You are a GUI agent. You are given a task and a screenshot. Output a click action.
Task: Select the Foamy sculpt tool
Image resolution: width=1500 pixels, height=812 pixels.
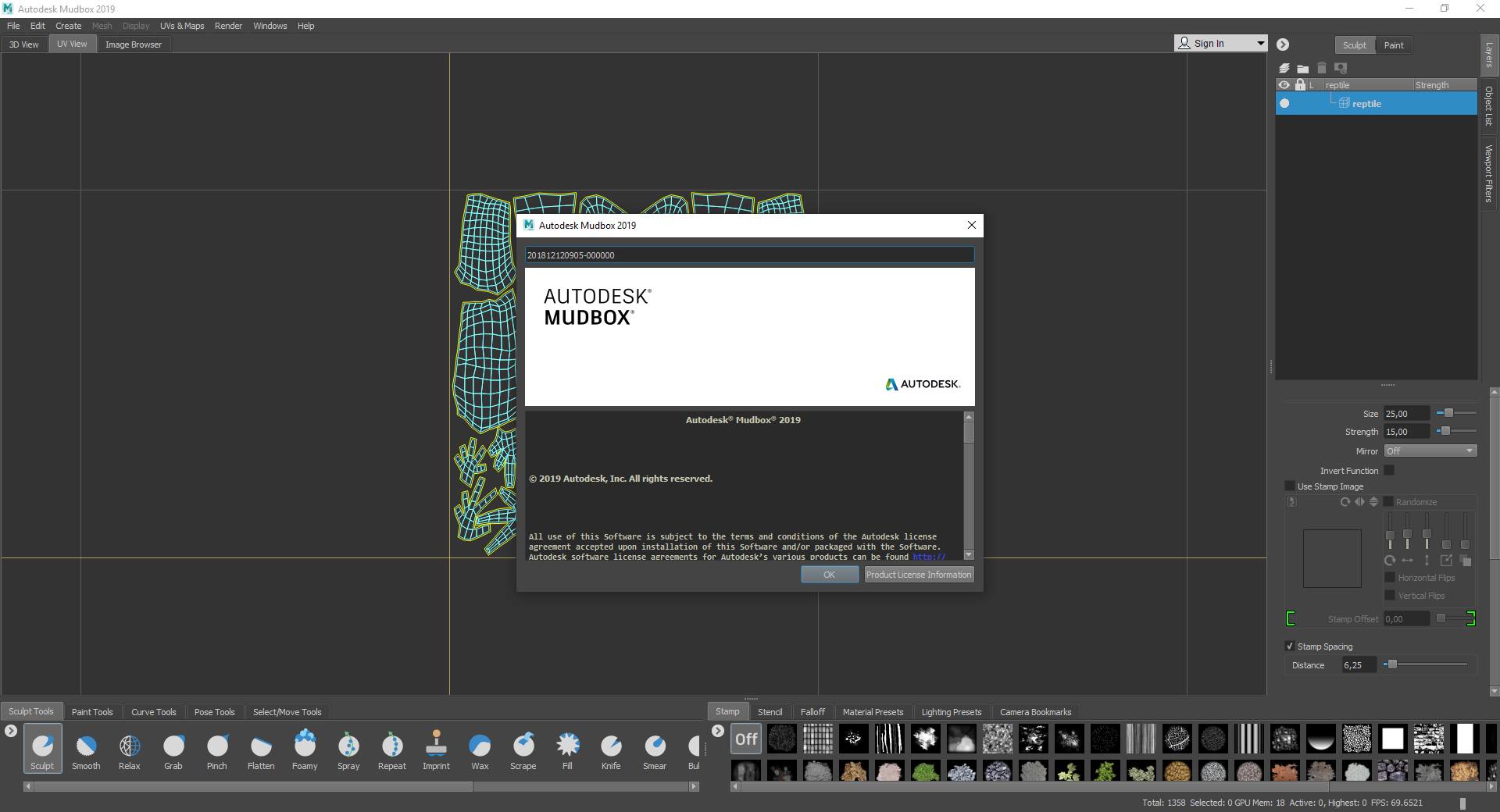305,748
